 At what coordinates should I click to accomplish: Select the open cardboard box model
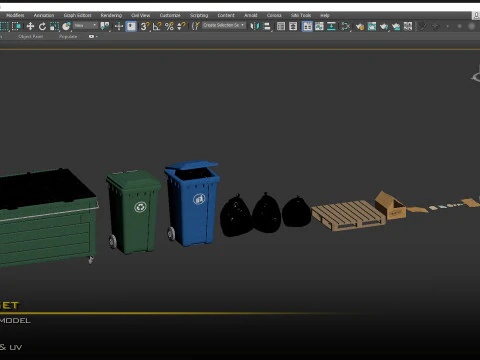(x=390, y=205)
